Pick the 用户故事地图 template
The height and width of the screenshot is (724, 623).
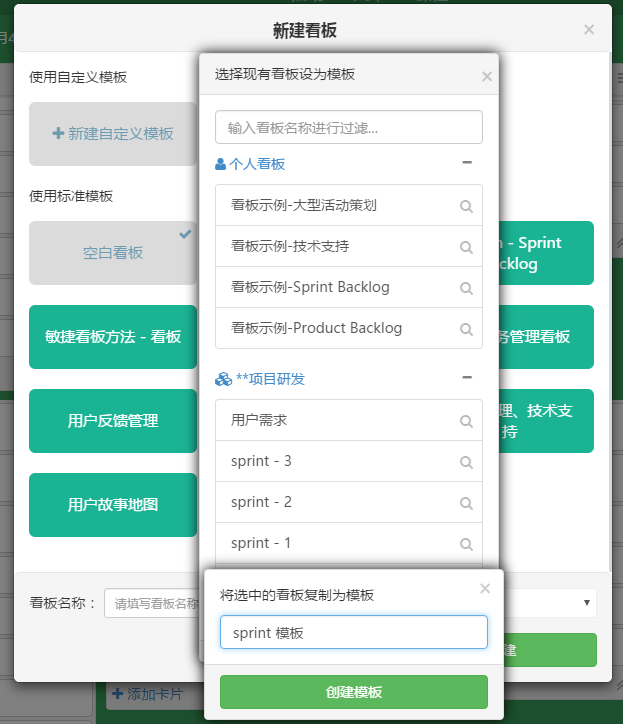[113, 505]
